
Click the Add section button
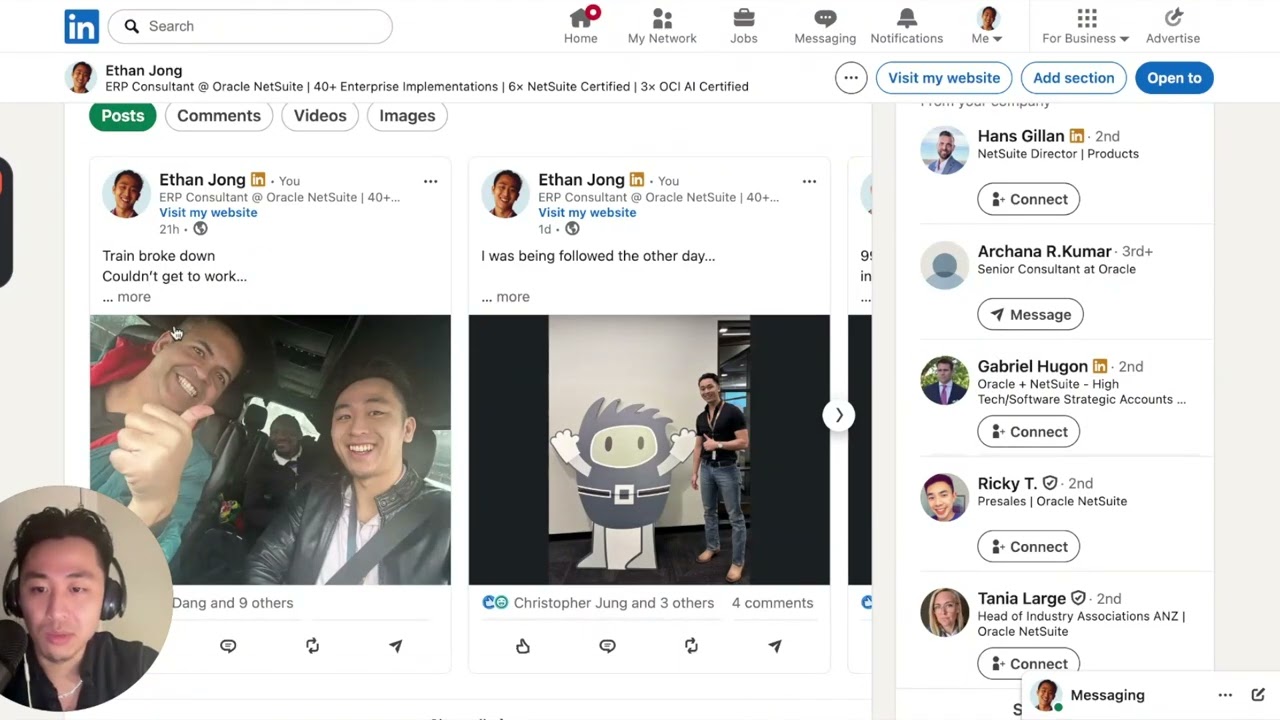click(1074, 78)
